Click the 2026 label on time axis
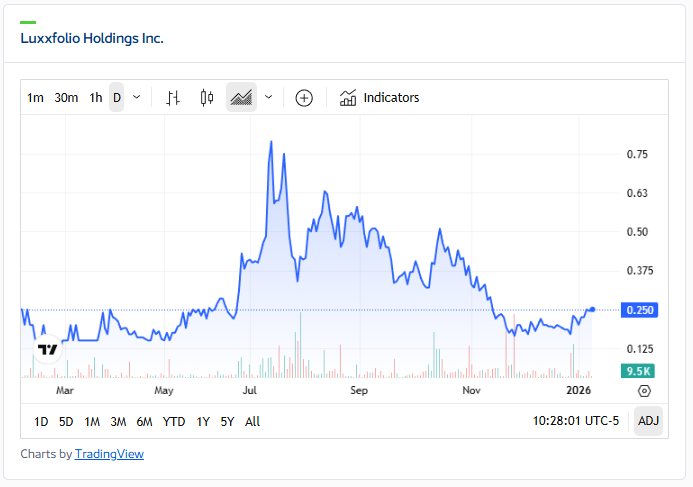Image resolution: width=693 pixels, height=487 pixels. tap(579, 390)
